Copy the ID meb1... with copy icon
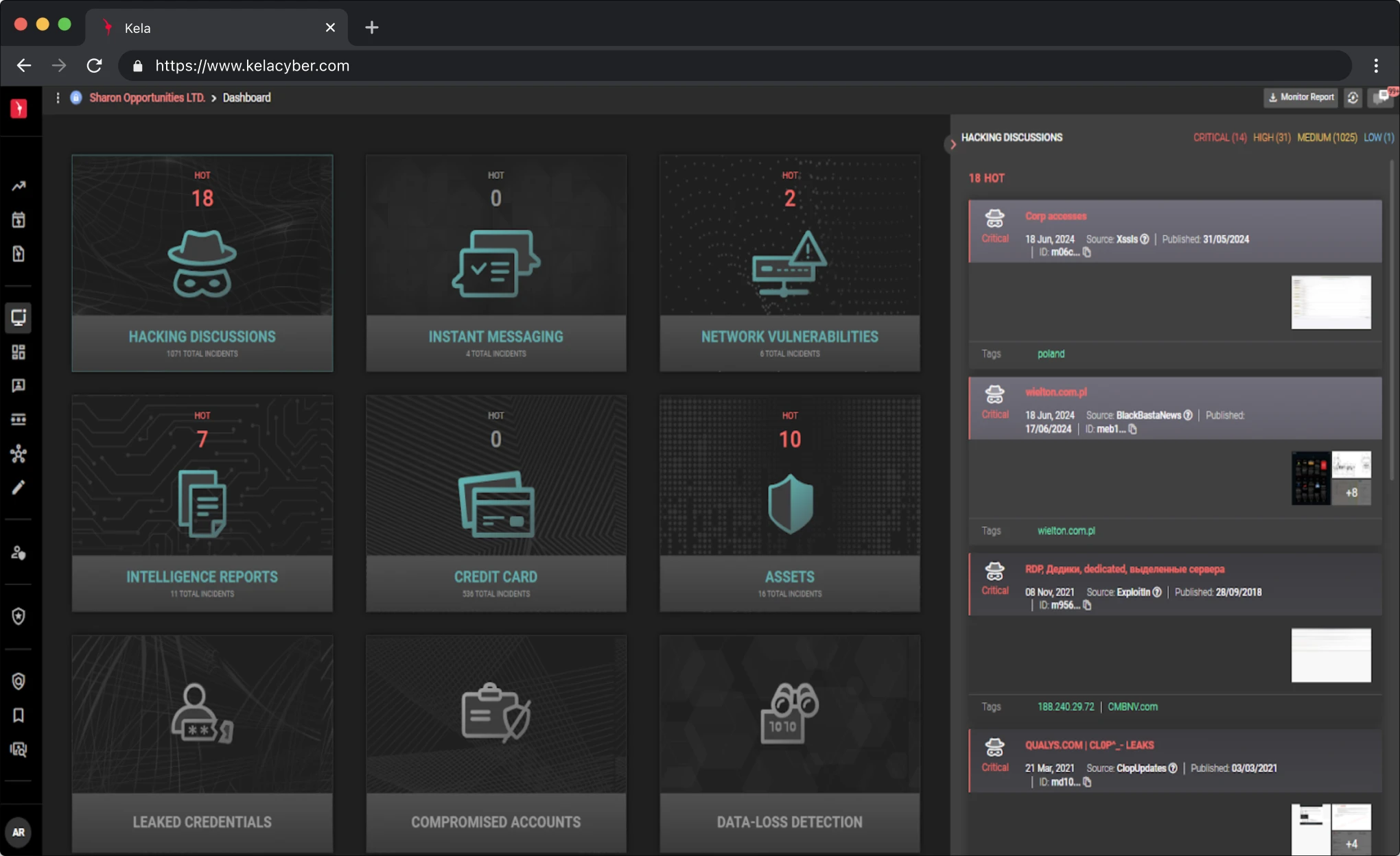1400x856 pixels. pyautogui.click(x=1132, y=429)
